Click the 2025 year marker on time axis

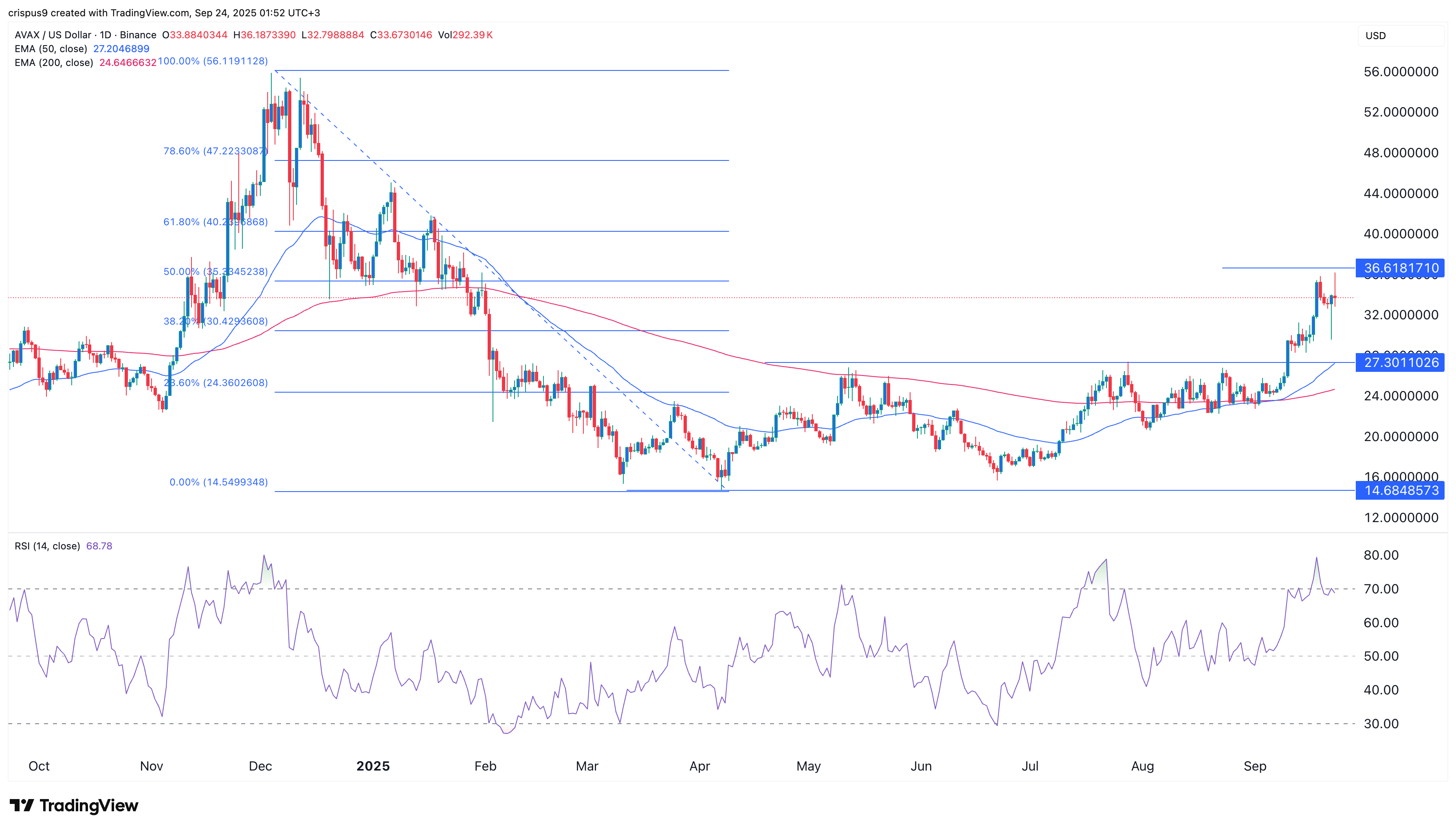373,766
